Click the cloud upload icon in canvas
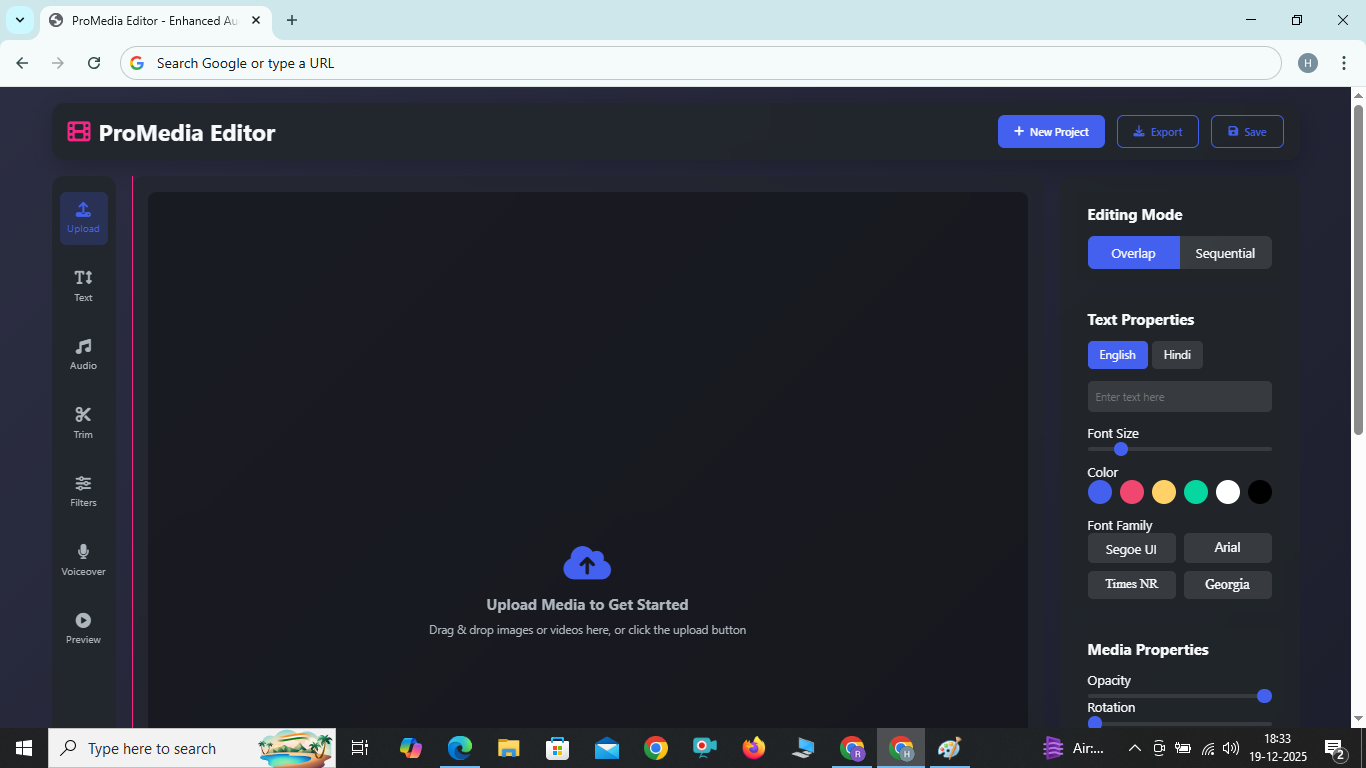 point(587,563)
